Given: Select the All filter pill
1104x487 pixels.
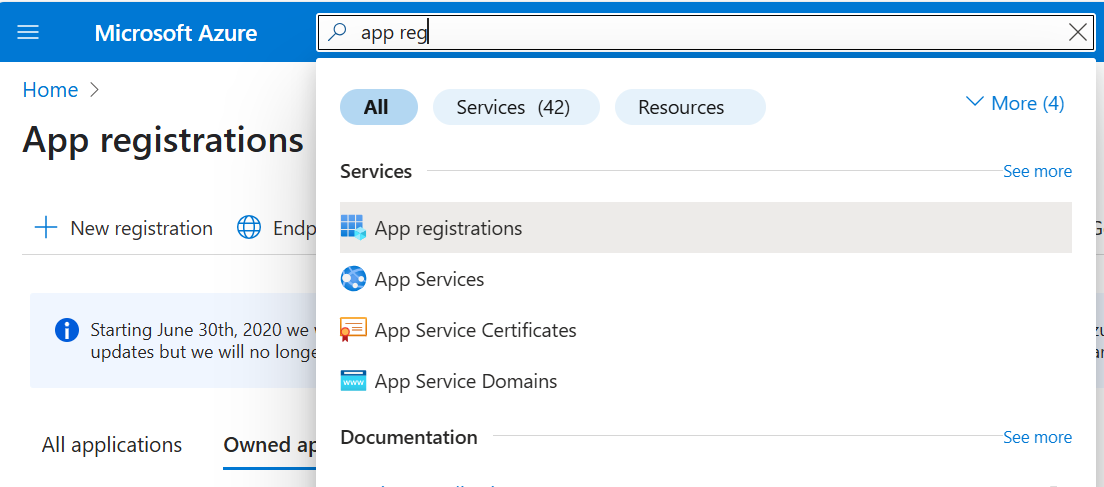Looking at the screenshot, I should point(378,107).
